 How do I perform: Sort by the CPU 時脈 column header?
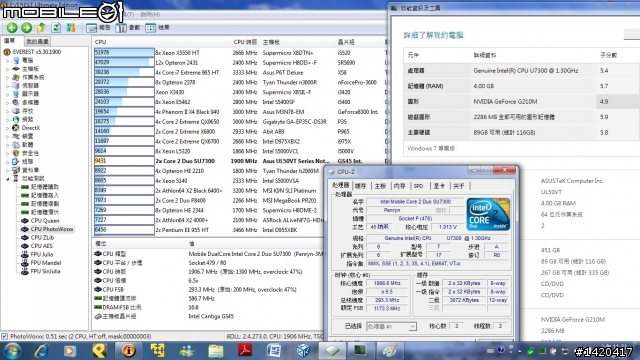coord(245,42)
